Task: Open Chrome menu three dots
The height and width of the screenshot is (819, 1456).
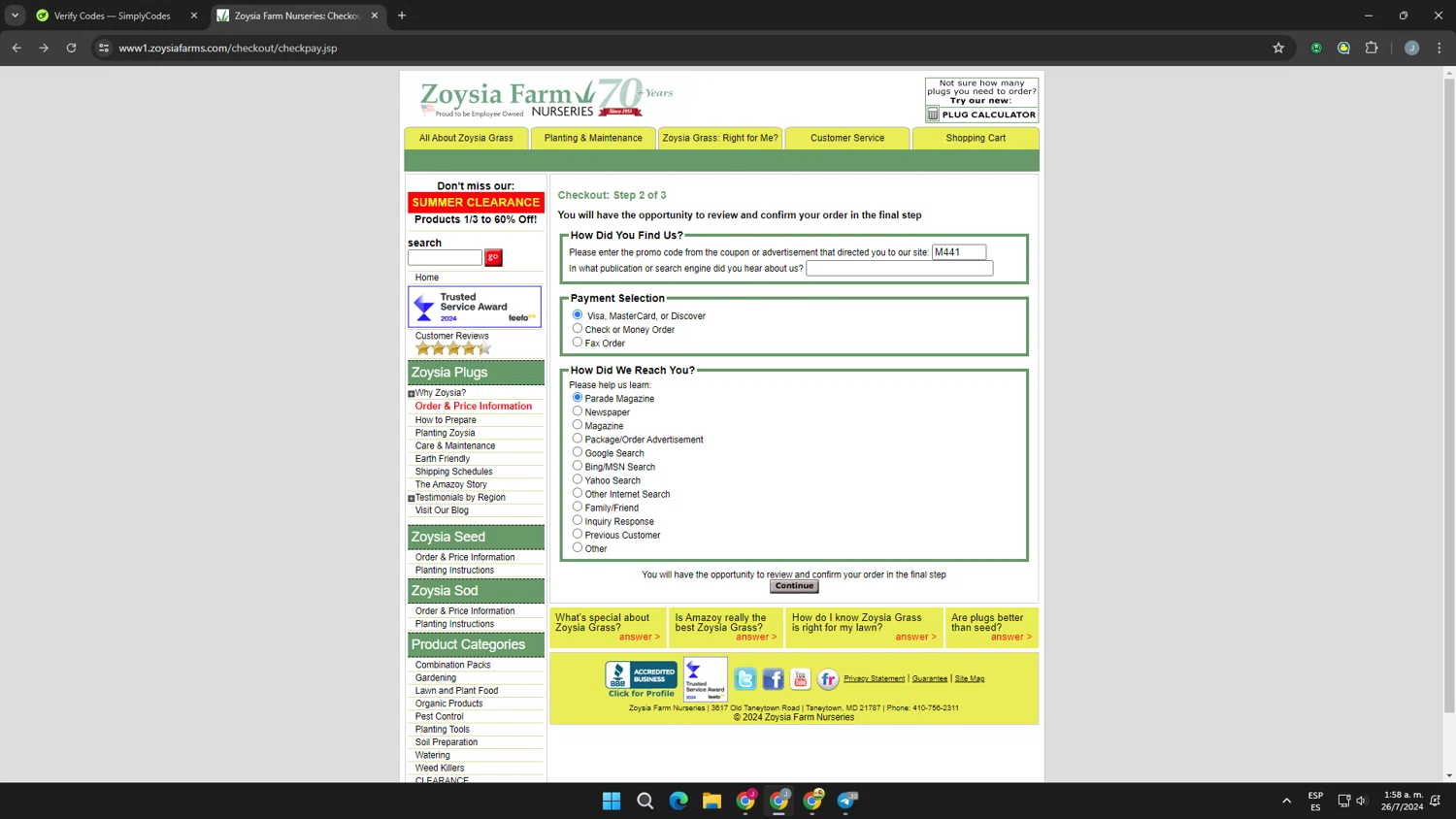Action: click(1439, 48)
